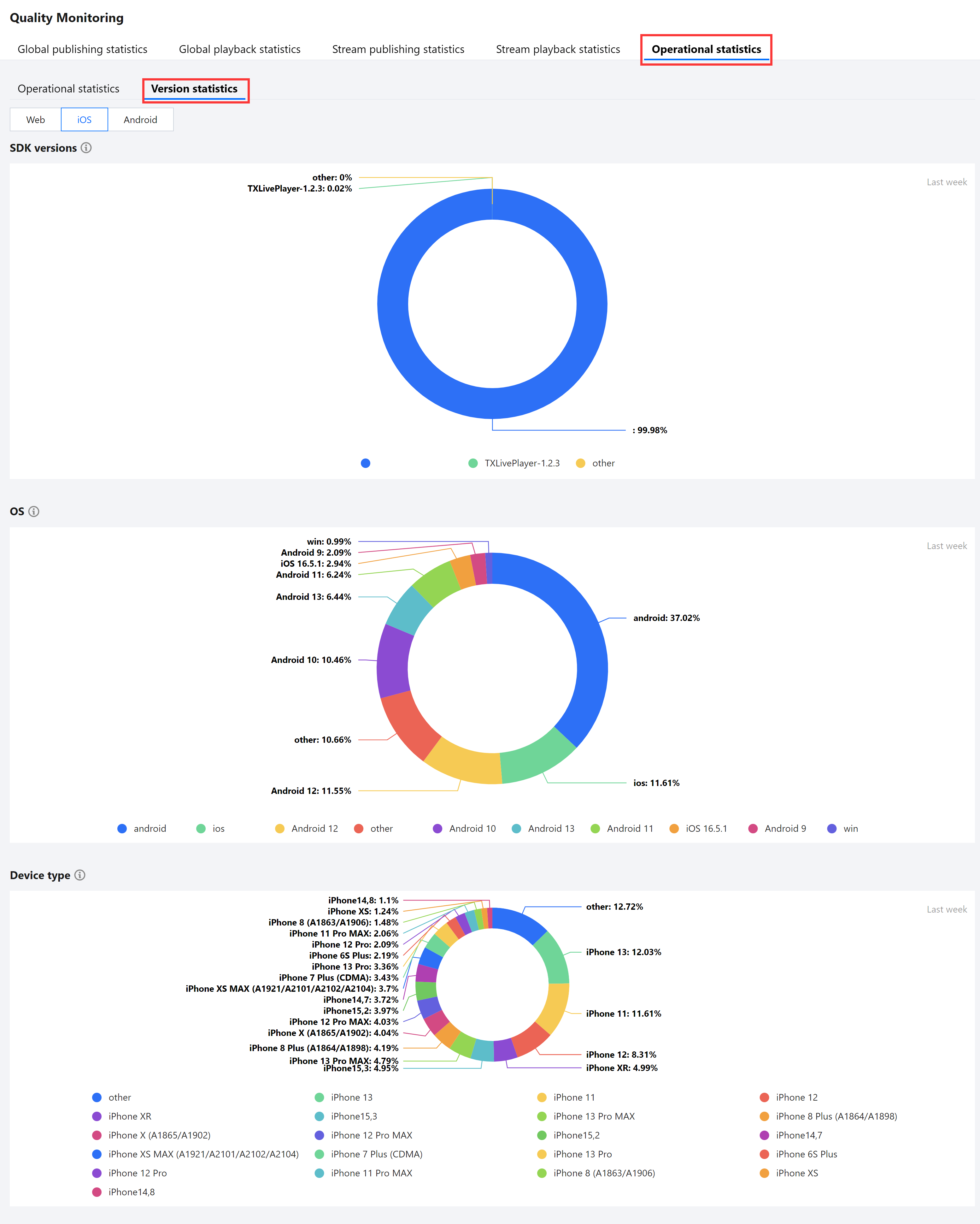Click the info icon beside Device type

click(80, 875)
